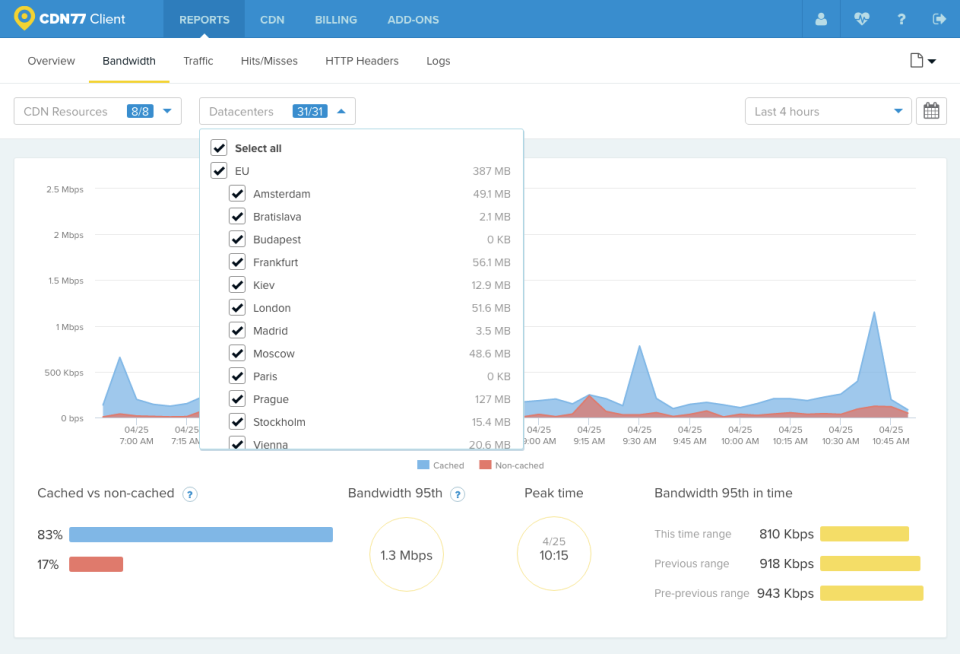Screen dimensions: 960x654
Task: Toggle the Frankfurt datacenter checkbox
Action: tap(237, 262)
